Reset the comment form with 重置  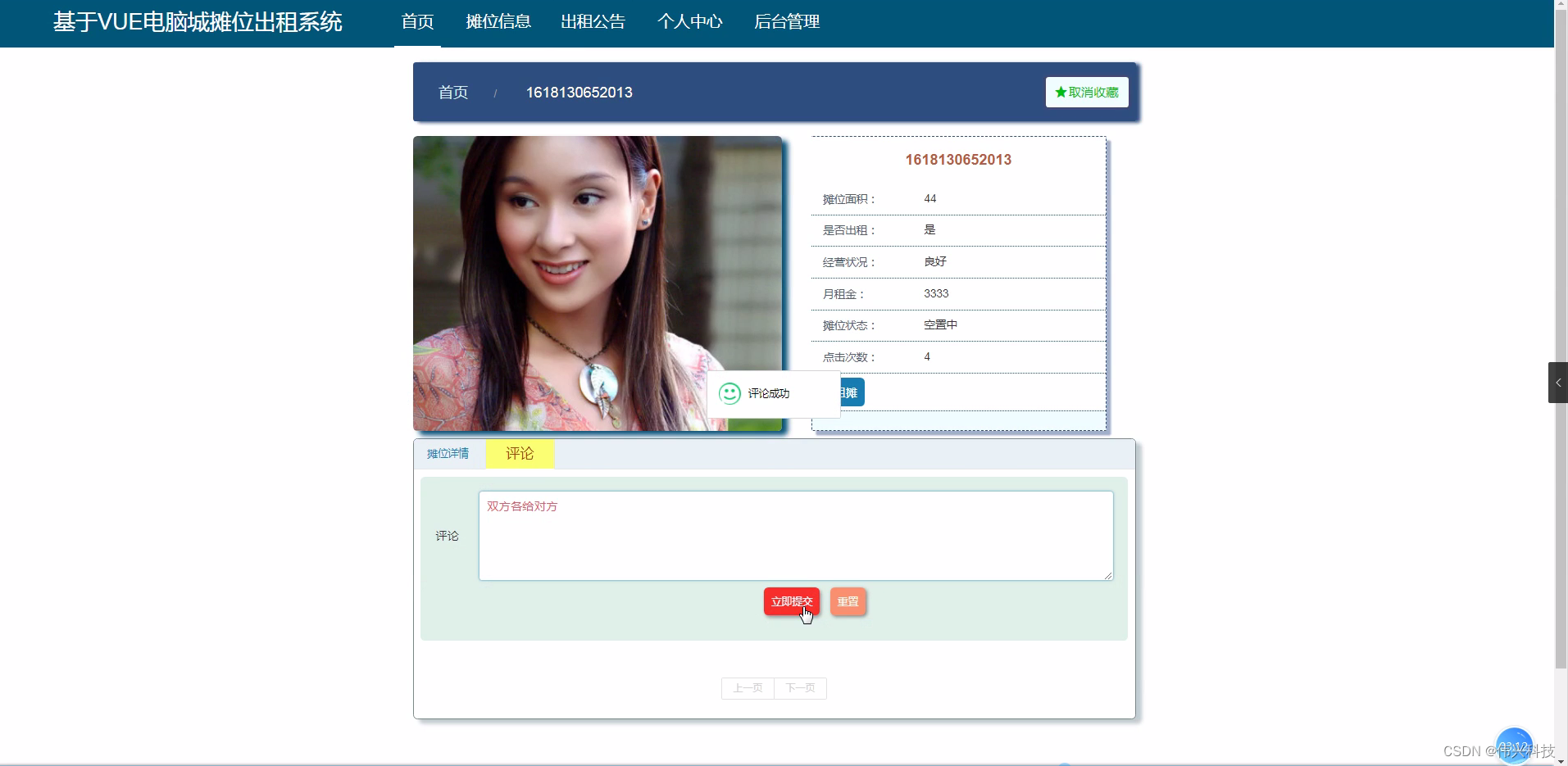[x=848, y=601]
